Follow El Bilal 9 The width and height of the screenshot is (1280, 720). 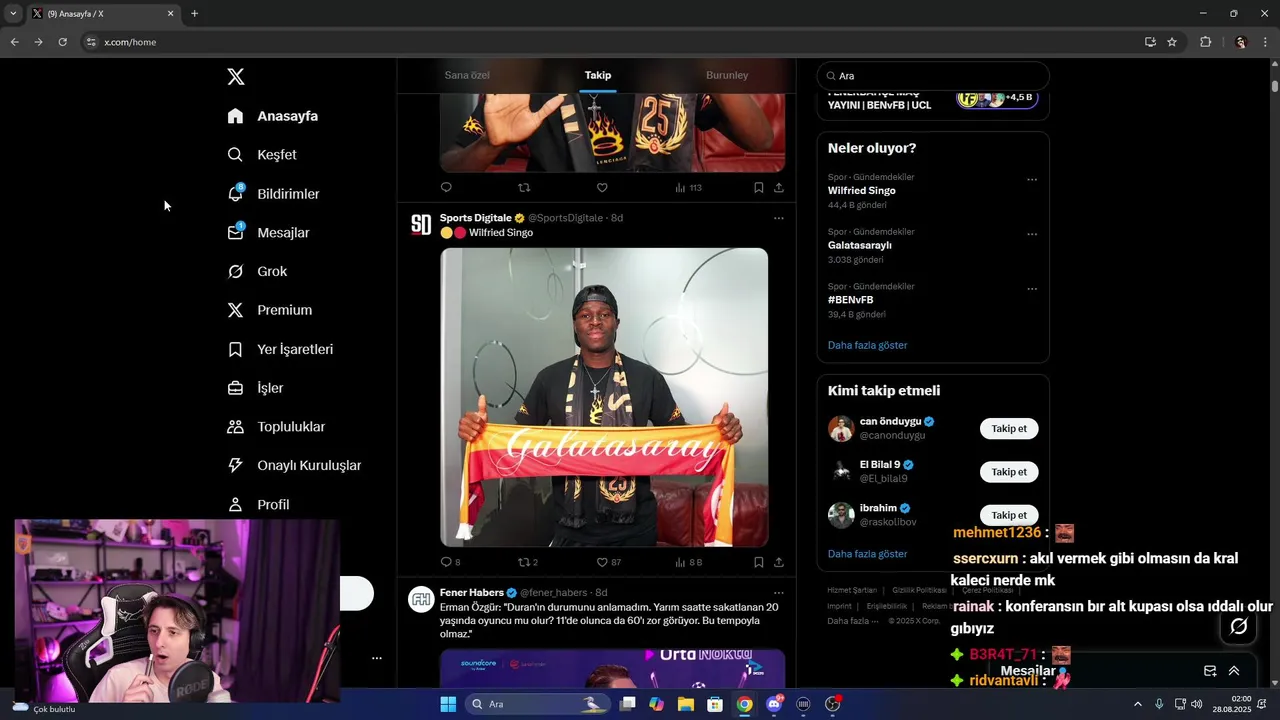point(1009,472)
